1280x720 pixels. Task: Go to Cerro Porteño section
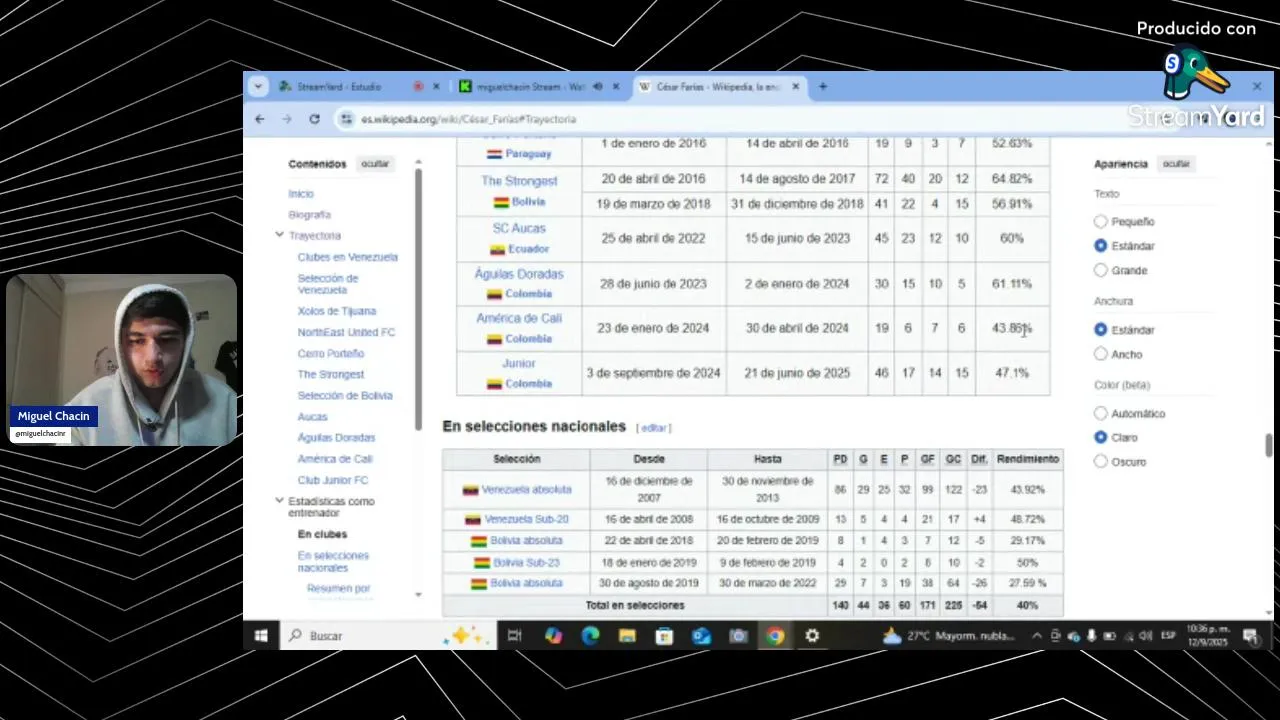(x=330, y=354)
